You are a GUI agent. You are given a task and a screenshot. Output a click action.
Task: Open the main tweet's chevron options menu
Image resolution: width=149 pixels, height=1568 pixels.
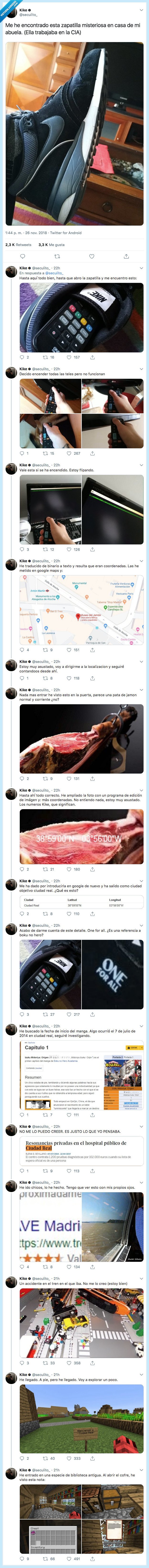pyautogui.click(x=141, y=10)
